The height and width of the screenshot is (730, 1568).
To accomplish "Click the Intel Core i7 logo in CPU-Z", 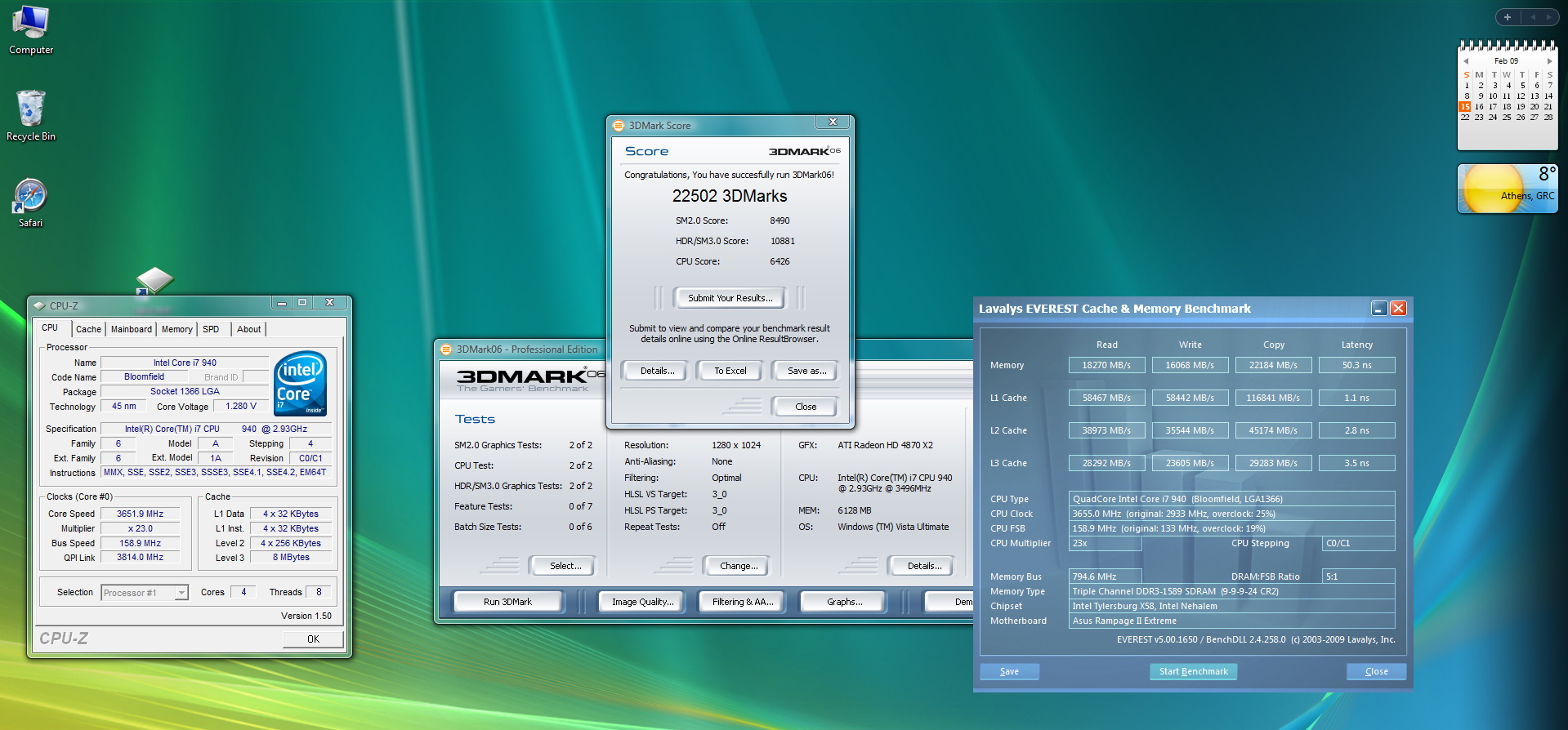I will 301,383.
